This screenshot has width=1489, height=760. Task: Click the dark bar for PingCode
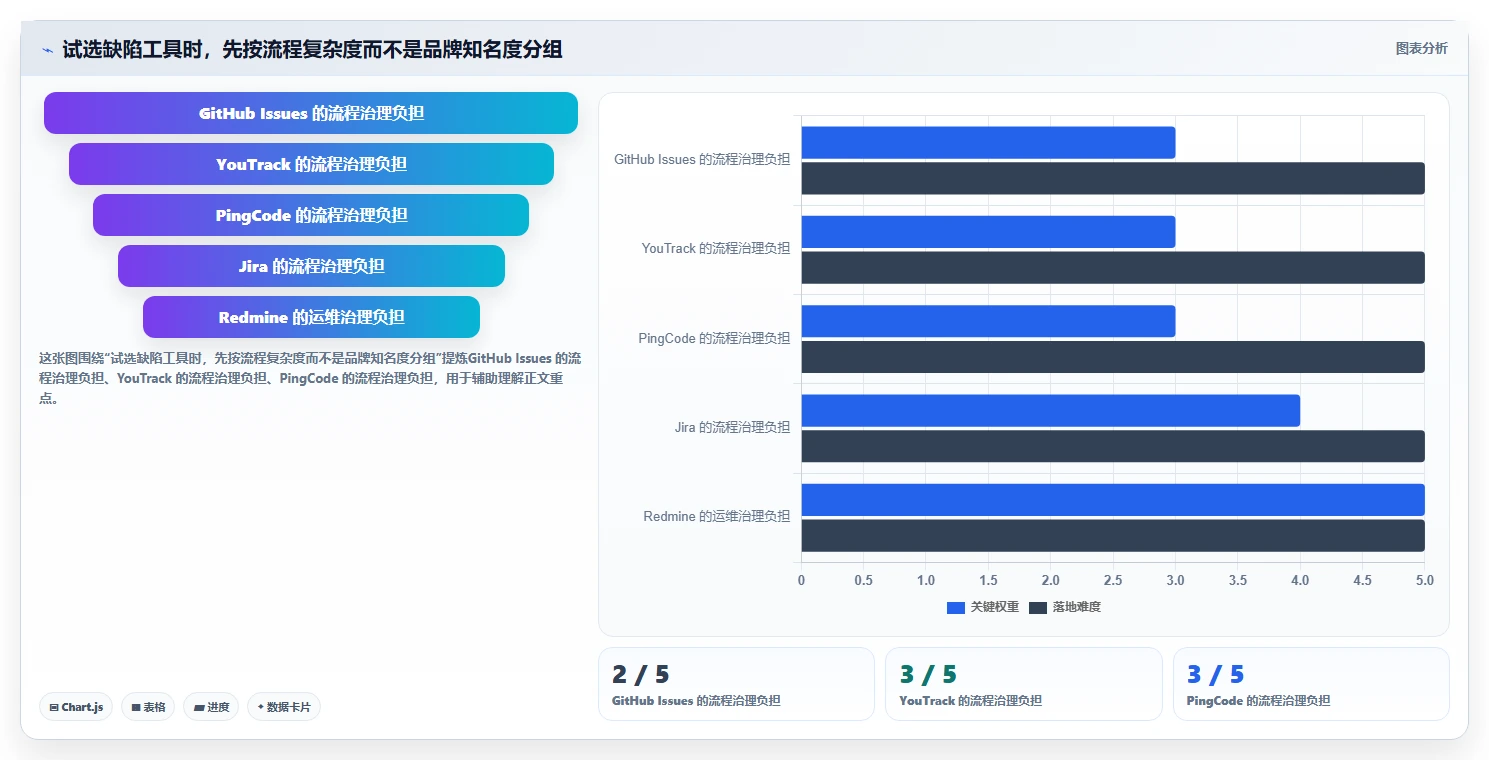[x=1113, y=357]
